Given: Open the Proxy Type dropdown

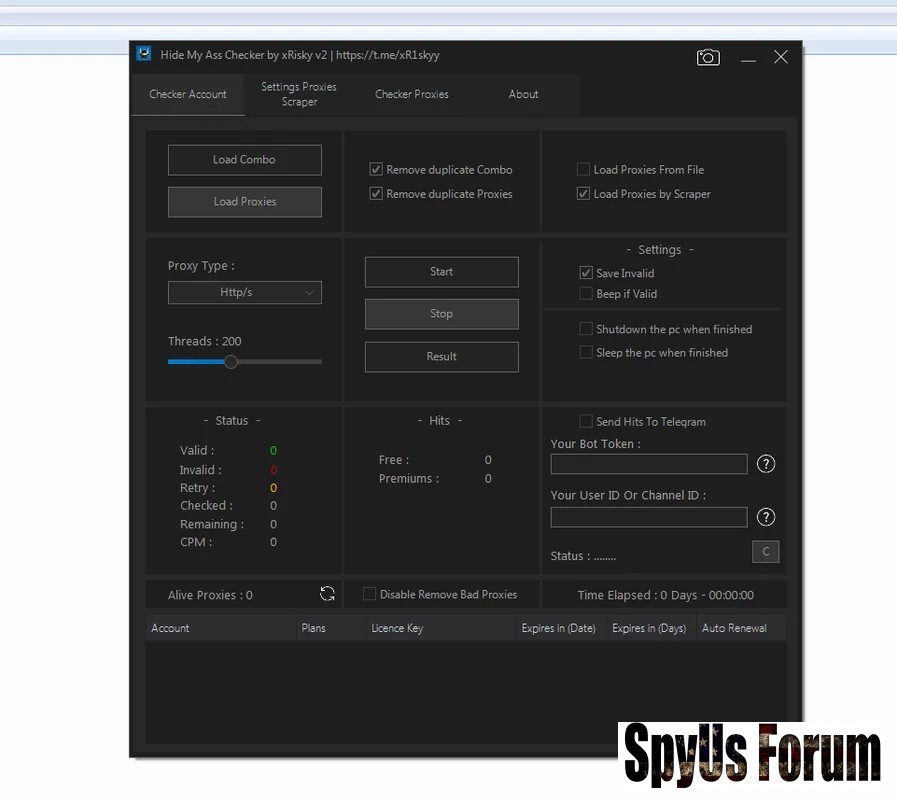Looking at the screenshot, I should pyautogui.click(x=245, y=292).
